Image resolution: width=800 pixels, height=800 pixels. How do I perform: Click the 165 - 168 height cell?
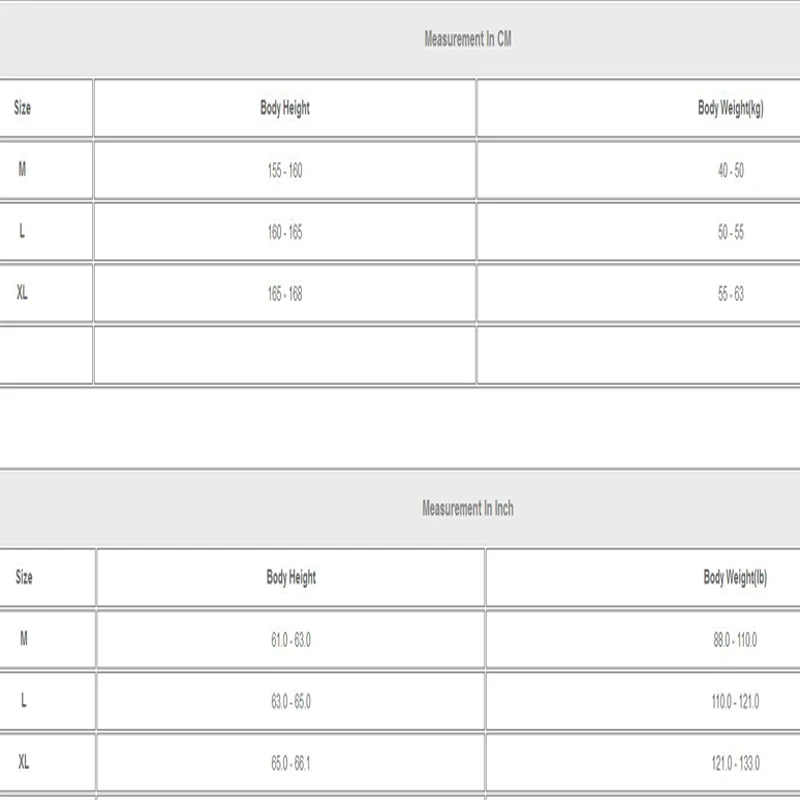[x=285, y=294]
